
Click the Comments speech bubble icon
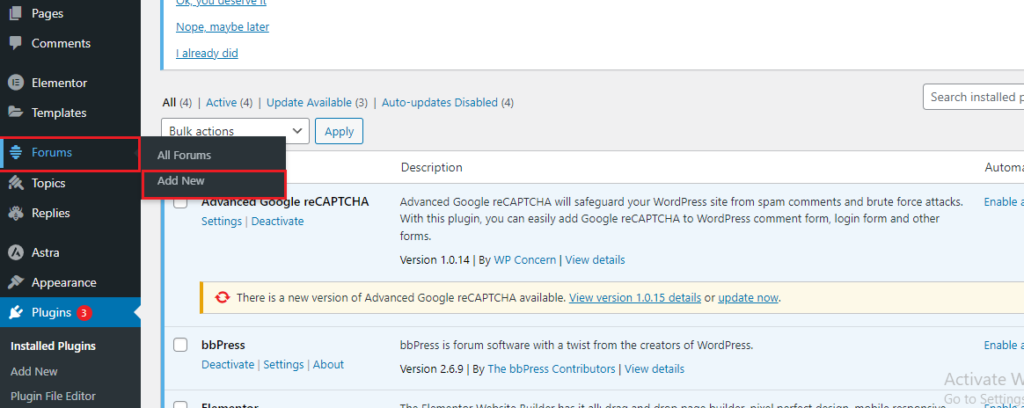[16, 43]
